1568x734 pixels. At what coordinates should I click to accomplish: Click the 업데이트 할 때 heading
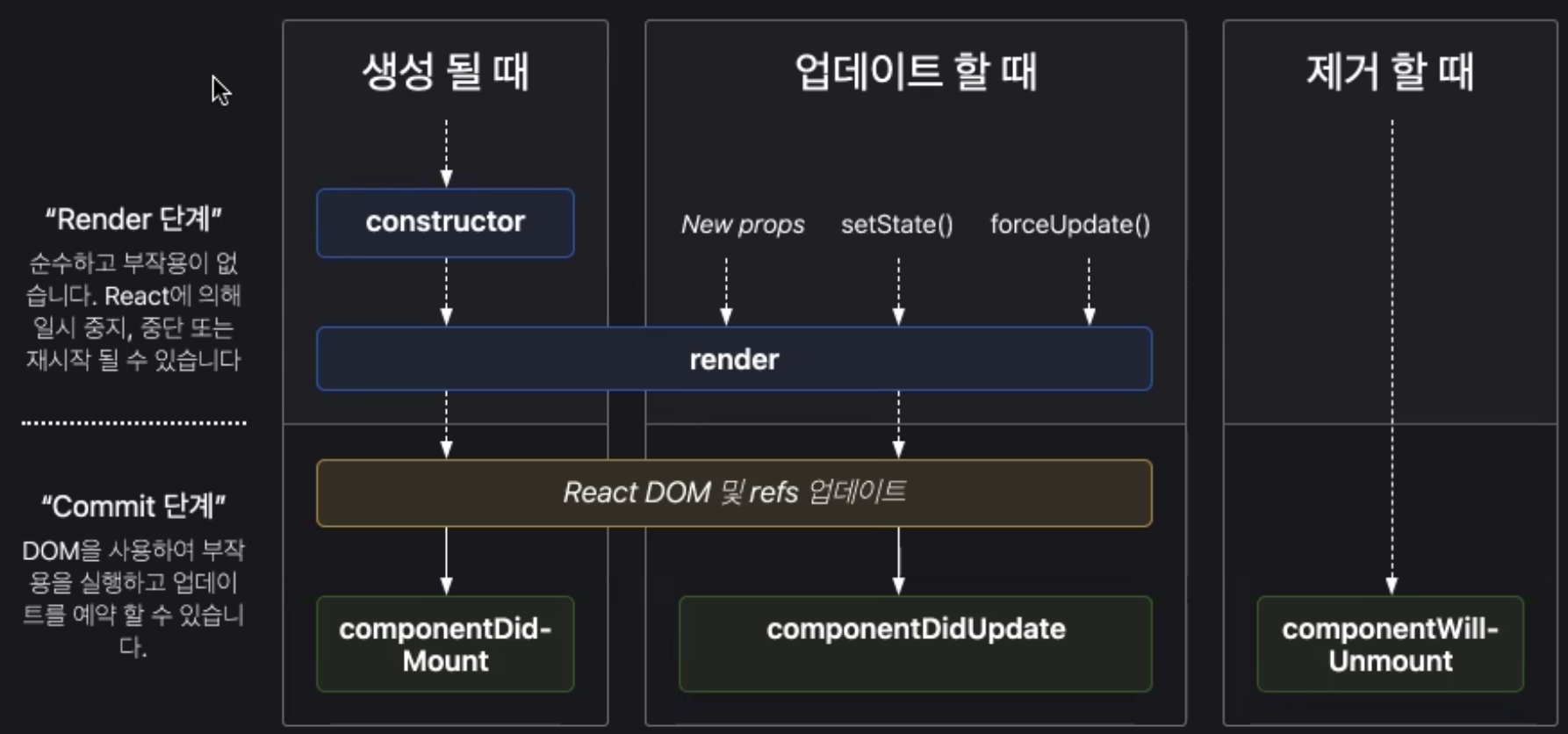click(916, 71)
